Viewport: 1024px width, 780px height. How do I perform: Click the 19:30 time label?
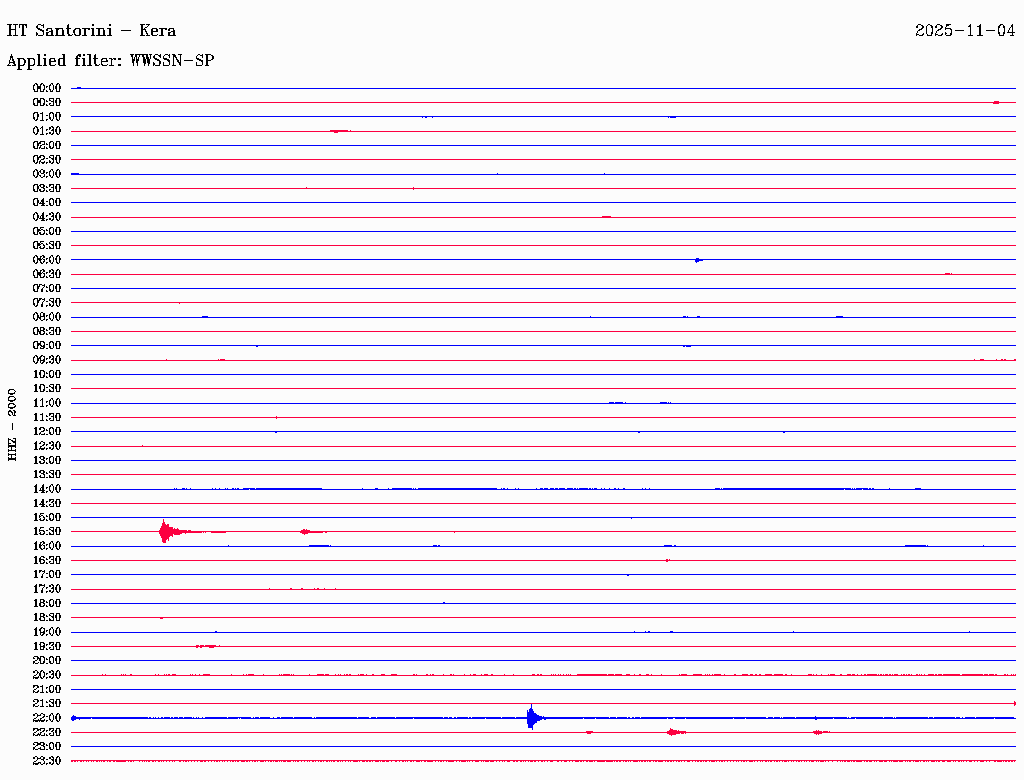47,646
